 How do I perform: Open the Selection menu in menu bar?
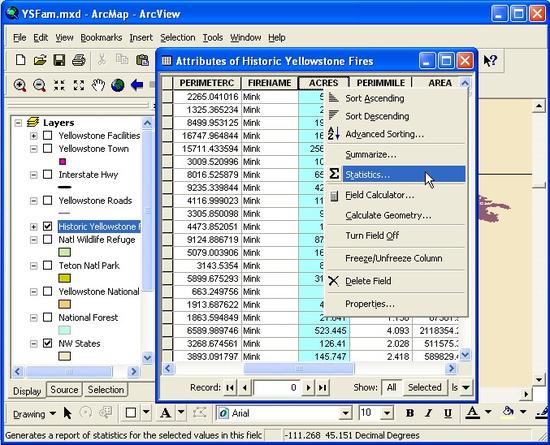[177, 37]
